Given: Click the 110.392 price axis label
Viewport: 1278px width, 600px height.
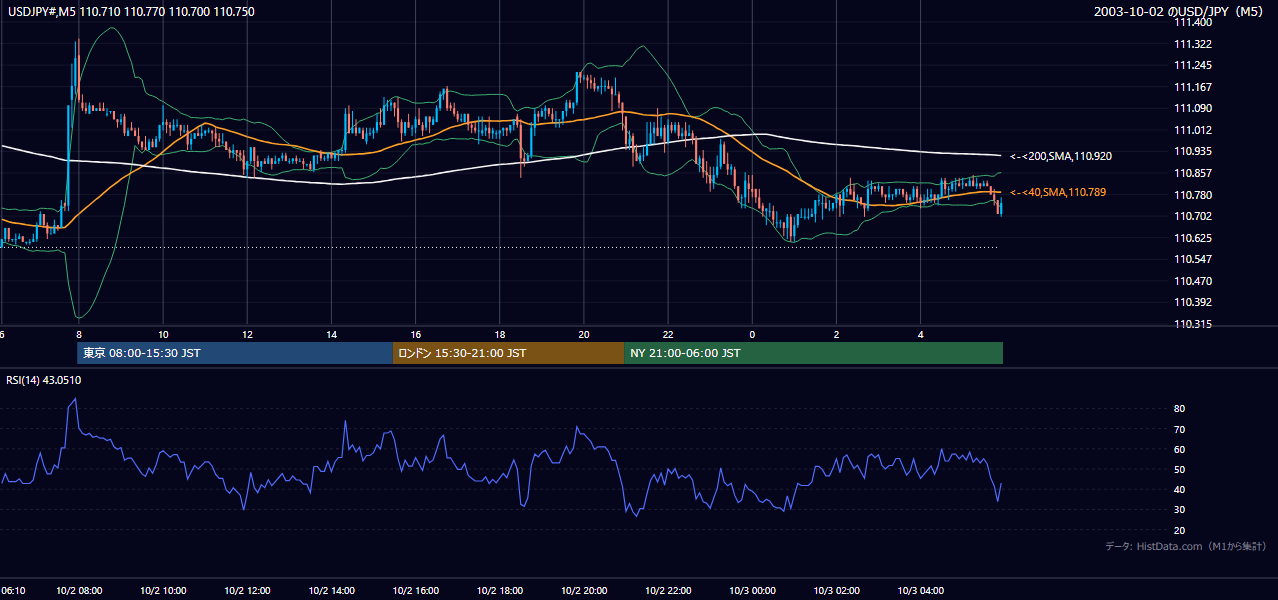Looking at the screenshot, I should [1192, 302].
